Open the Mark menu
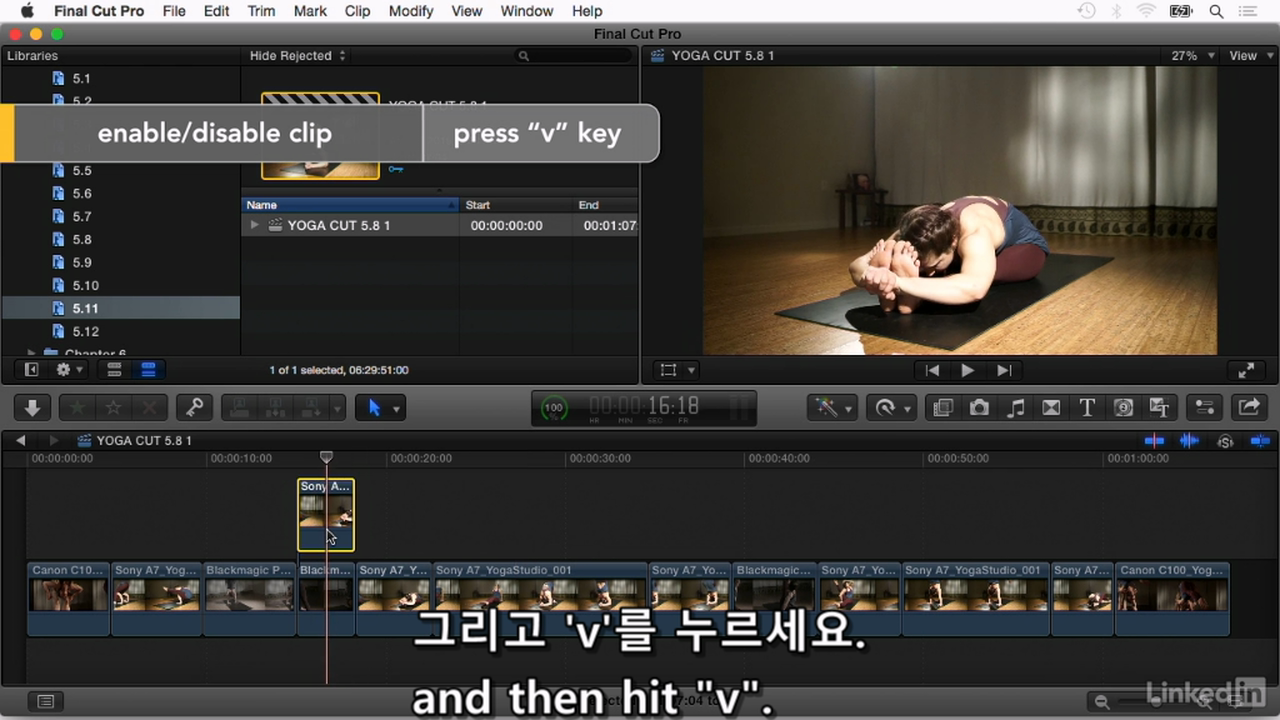The image size is (1280, 720). pos(310,11)
